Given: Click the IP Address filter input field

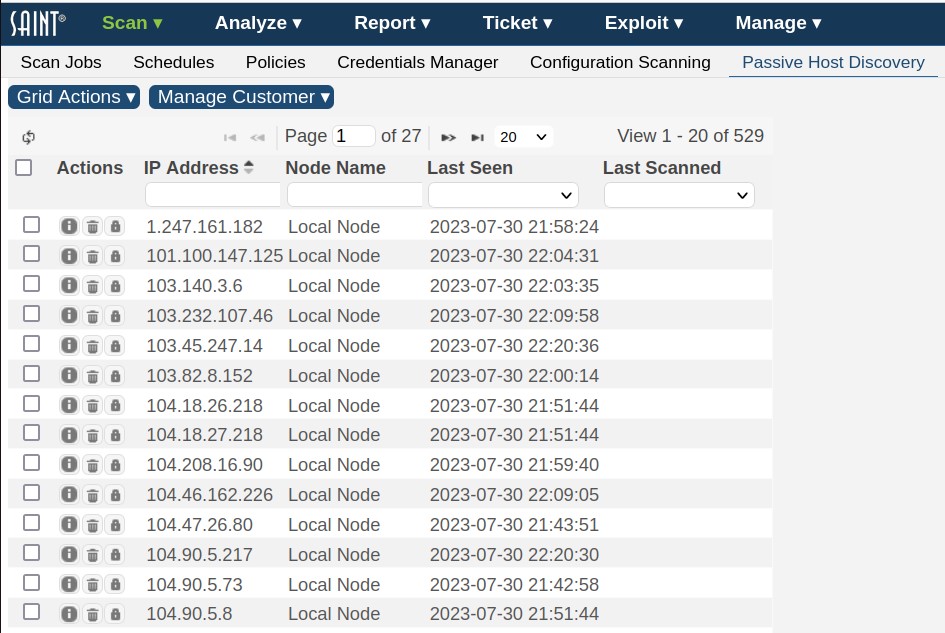Looking at the screenshot, I should [x=213, y=195].
